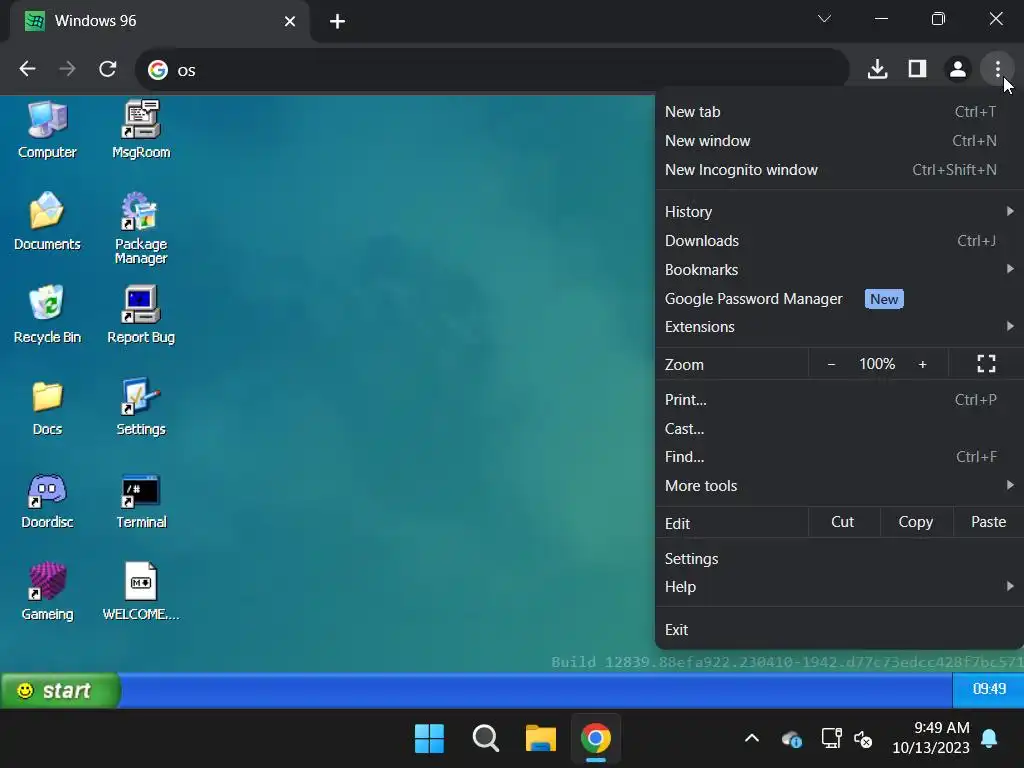
Task: Select the Docs folder icon
Action: coord(47,407)
